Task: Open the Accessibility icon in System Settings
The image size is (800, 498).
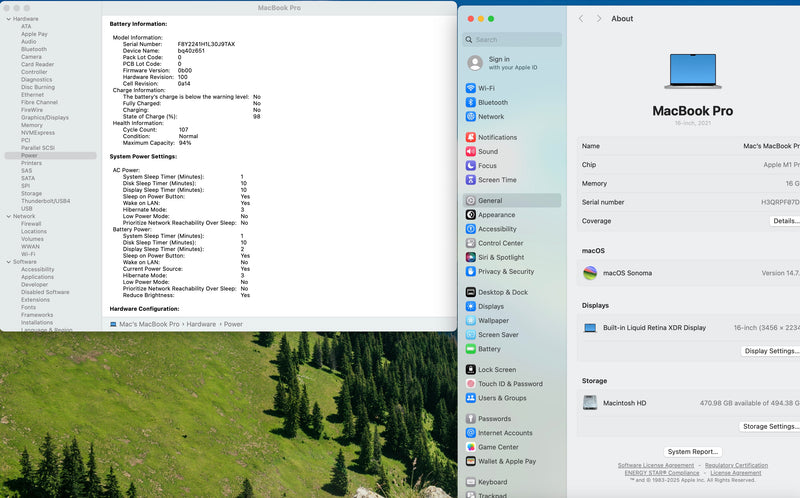Action: tap(470, 229)
